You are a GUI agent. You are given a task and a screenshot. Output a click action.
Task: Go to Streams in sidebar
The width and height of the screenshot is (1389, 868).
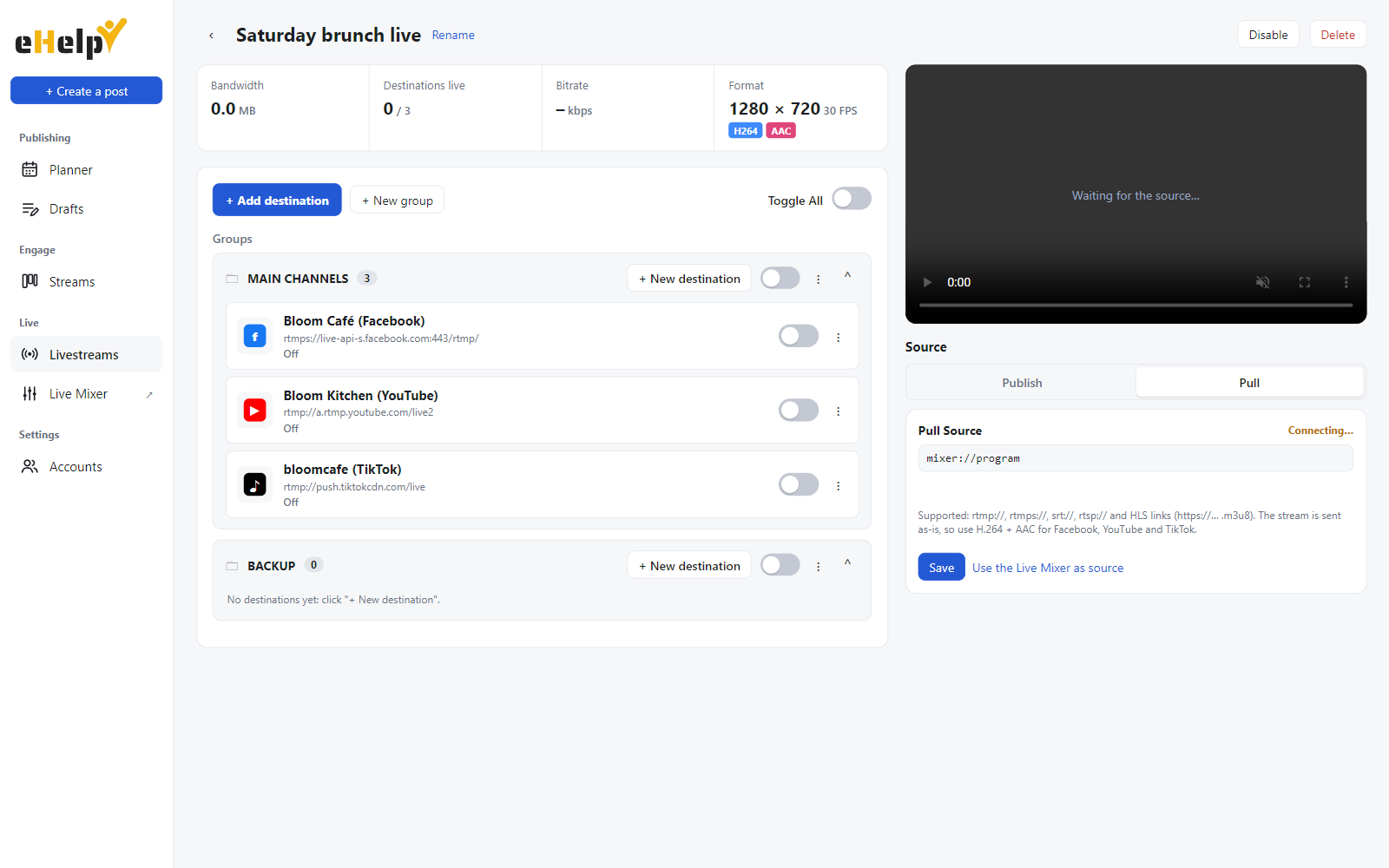pyautogui.click(x=86, y=282)
